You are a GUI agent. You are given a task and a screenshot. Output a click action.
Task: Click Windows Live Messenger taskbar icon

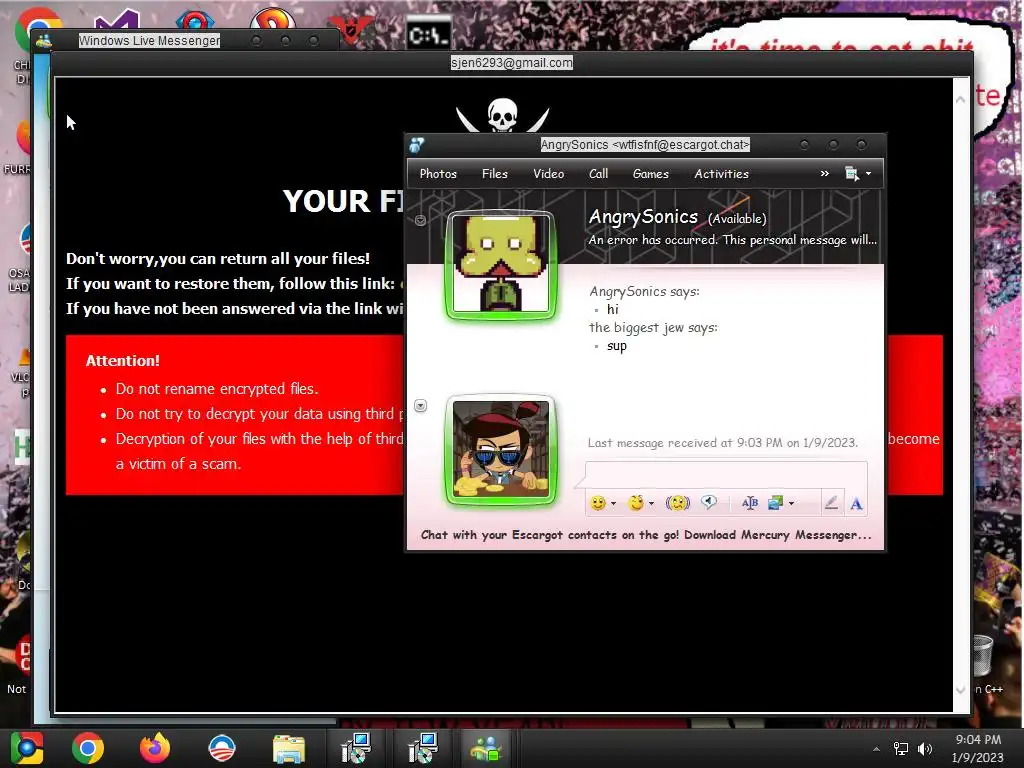click(486, 748)
